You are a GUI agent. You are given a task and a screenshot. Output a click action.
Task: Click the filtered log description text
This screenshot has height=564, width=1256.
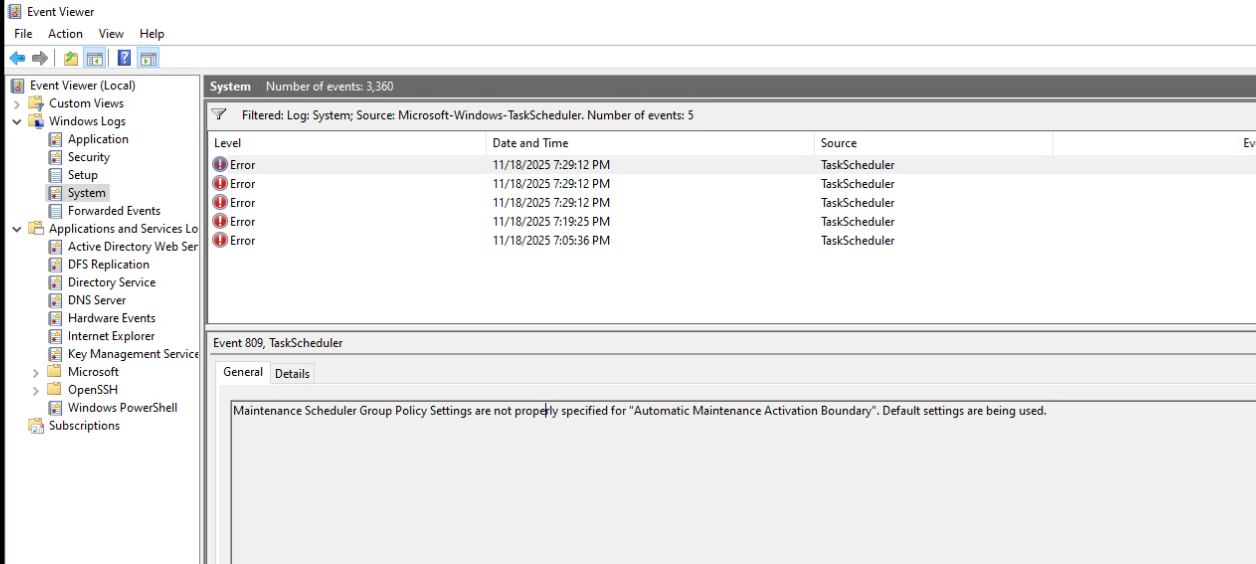pyautogui.click(x=468, y=115)
